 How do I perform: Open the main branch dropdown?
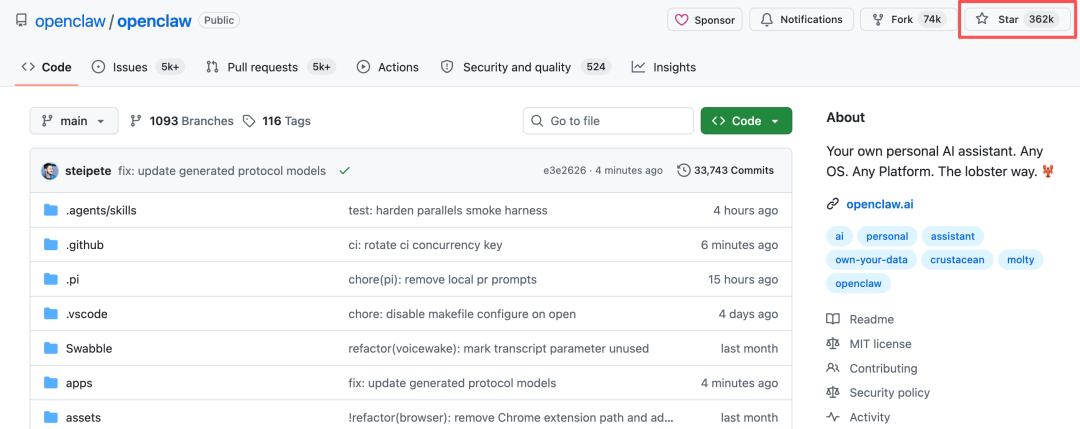click(x=74, y=121)
